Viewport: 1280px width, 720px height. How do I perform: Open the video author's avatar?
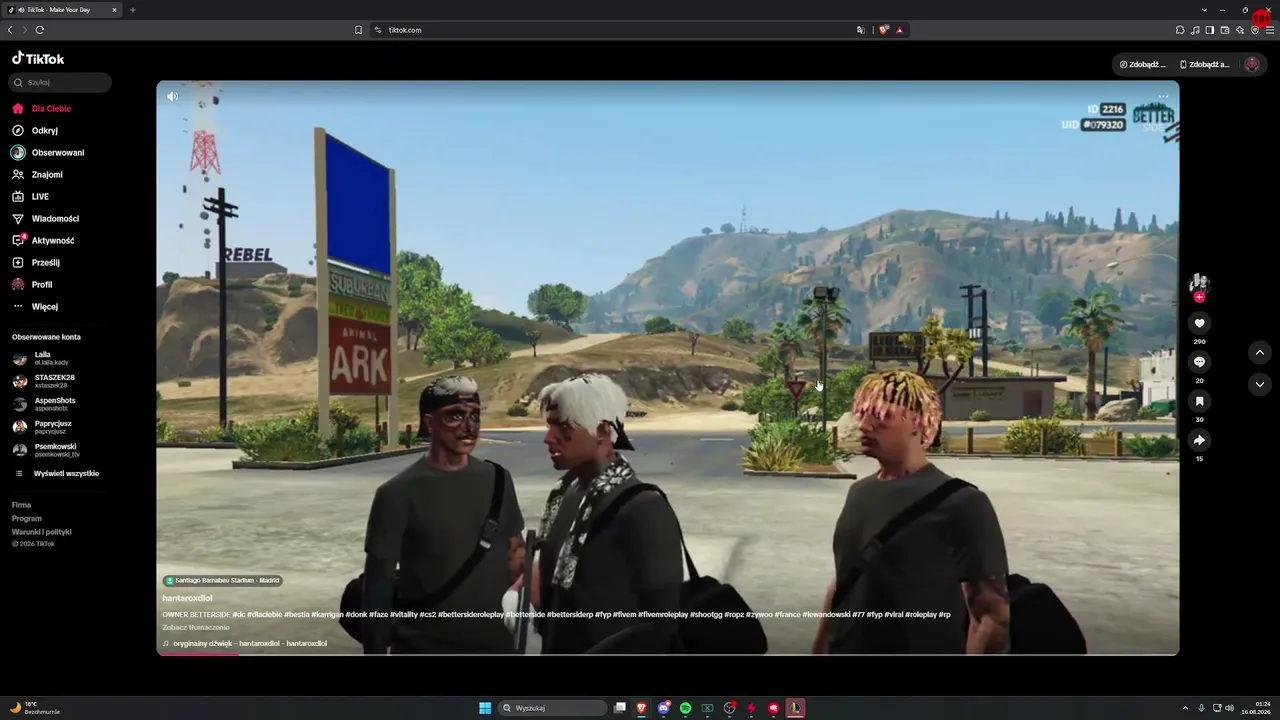tap(1199, 284)
